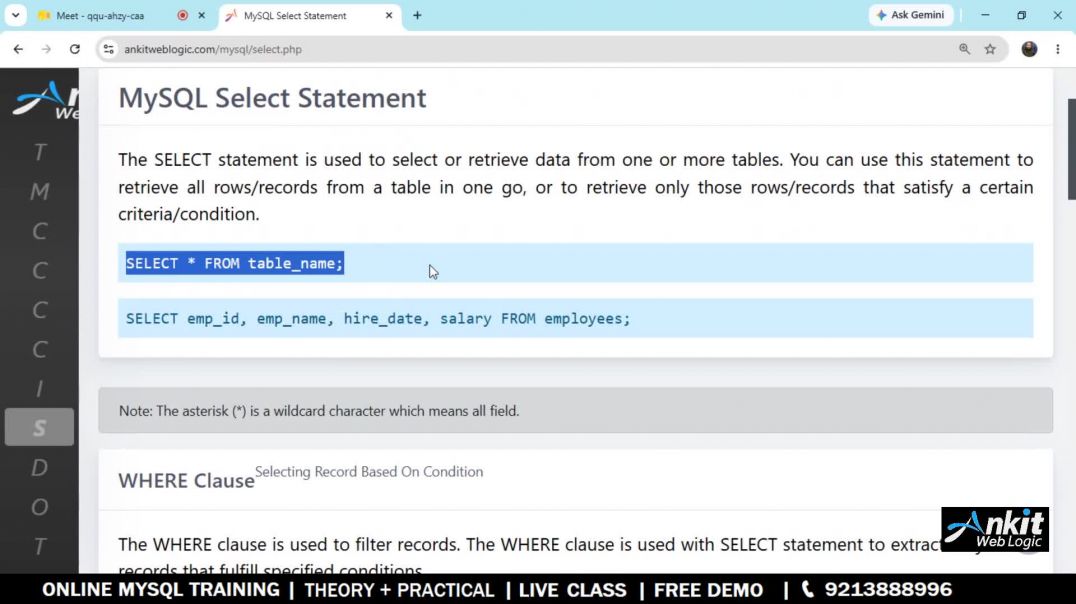Select the D item in sidebar
This screenshot has width=1076, height=604.
coord(40,468)
